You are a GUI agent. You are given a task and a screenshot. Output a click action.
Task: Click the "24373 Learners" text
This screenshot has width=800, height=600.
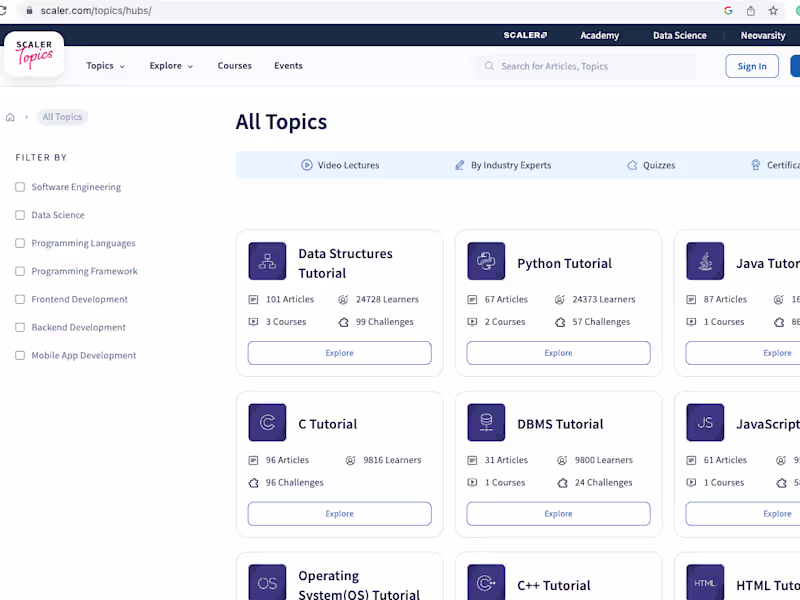[604, 299]
